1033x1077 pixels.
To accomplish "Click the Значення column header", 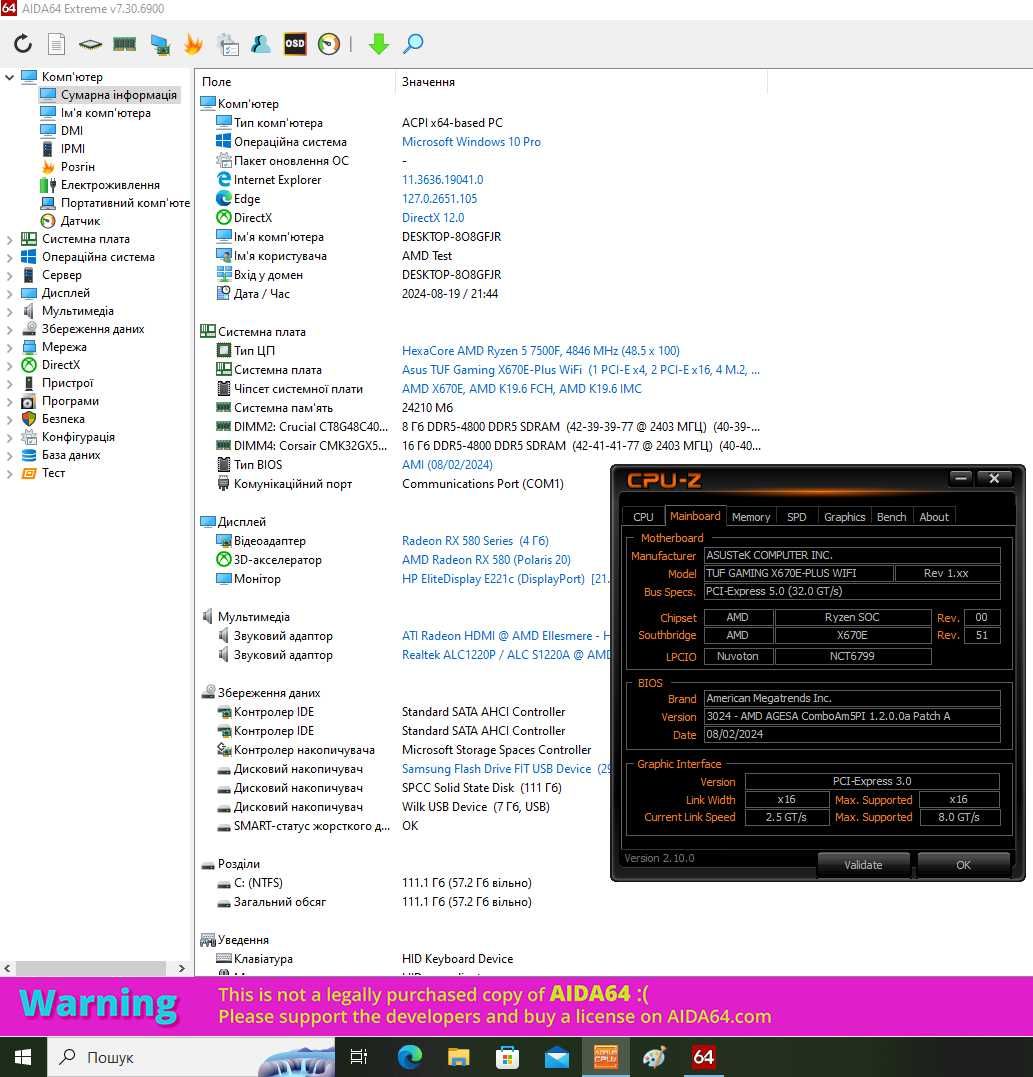I will tap(581, 82).
